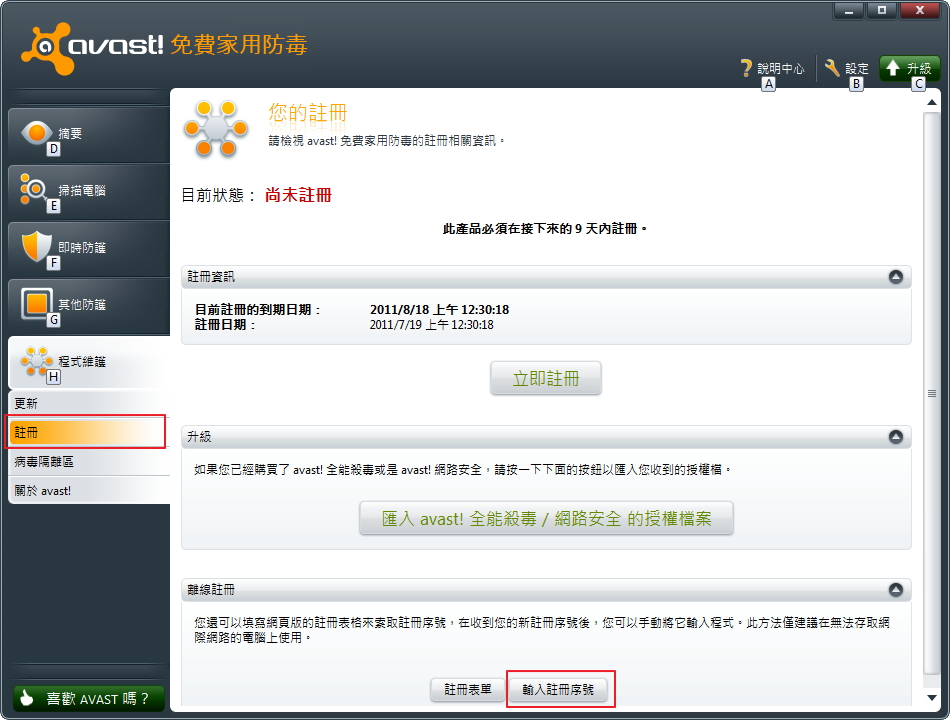Select the 註冊 submenu item

pyautogui.click(x=87, y=432)
